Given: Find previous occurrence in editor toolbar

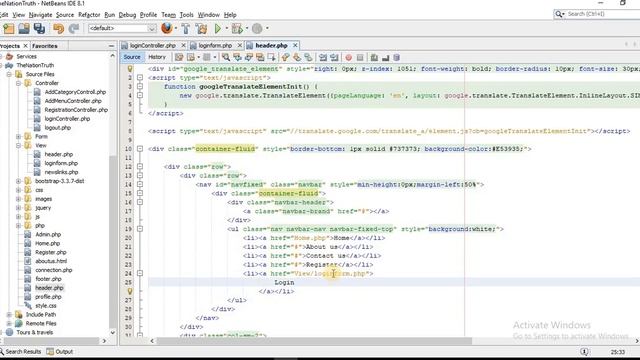Looking at the screenshot, I should pyautogui.click(x=237, y=57).
